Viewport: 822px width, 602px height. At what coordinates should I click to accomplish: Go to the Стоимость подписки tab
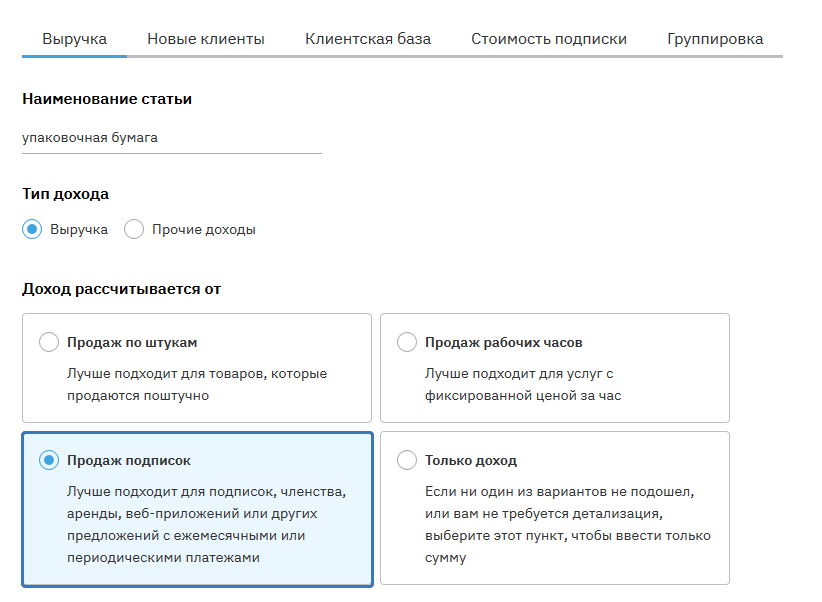pyautogui.click(x=549, y=39)
